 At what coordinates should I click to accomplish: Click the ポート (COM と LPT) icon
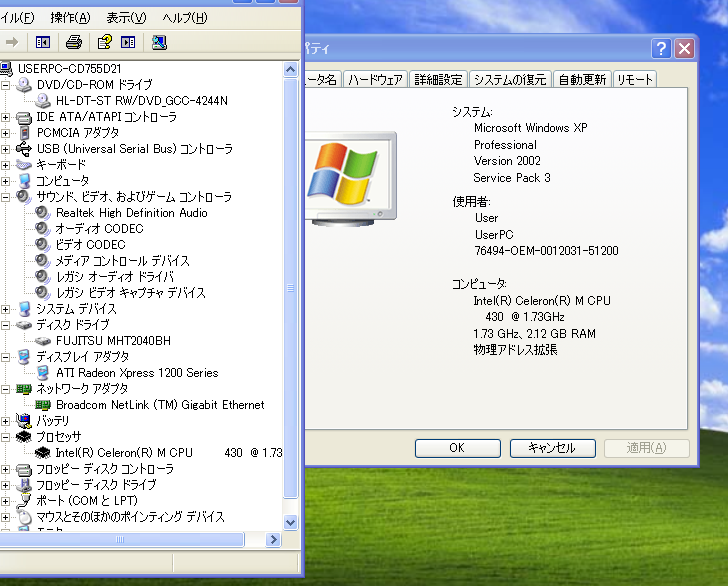[x=24, y=501]
